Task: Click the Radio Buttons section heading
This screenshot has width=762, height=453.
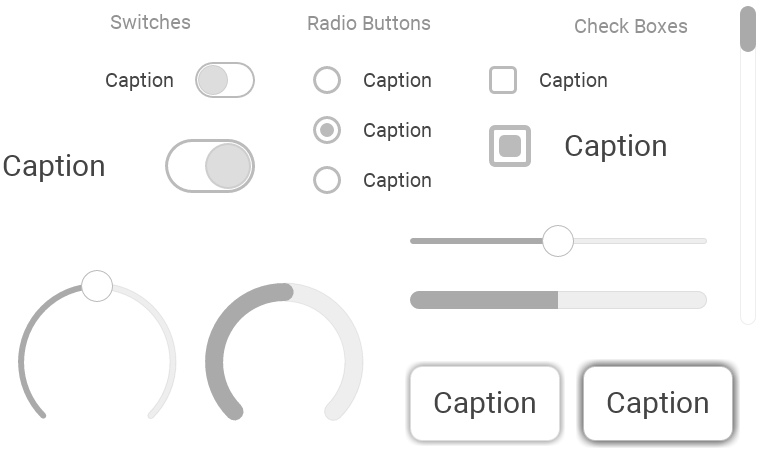Action: coord(369,23)
